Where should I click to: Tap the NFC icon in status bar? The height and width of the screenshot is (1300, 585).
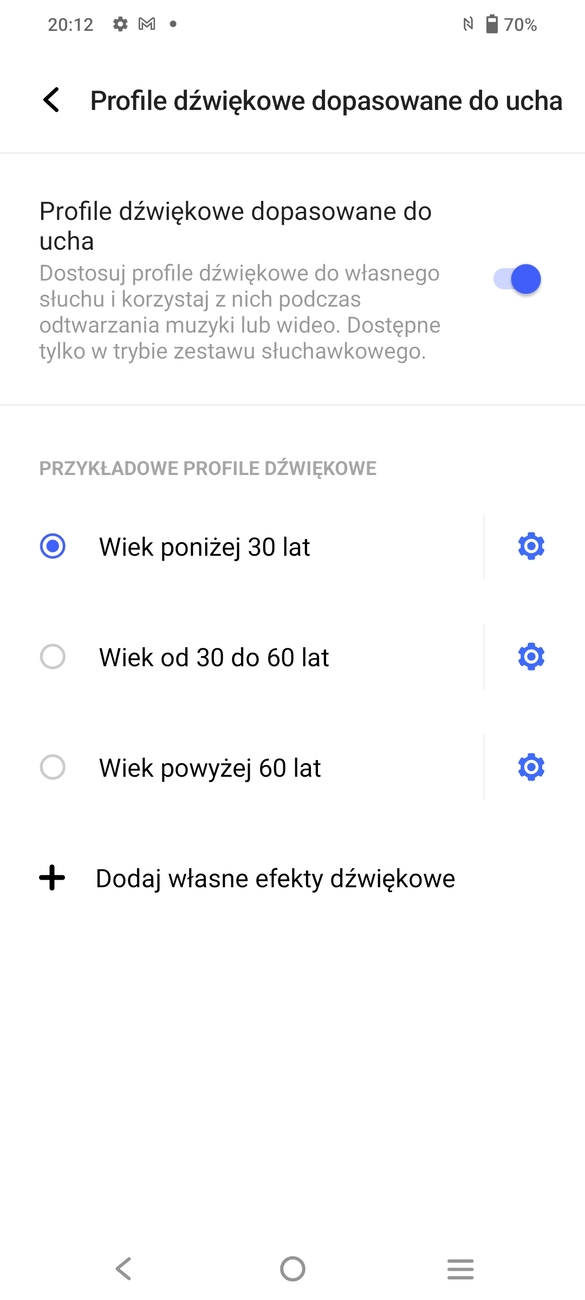pos(467,24)
